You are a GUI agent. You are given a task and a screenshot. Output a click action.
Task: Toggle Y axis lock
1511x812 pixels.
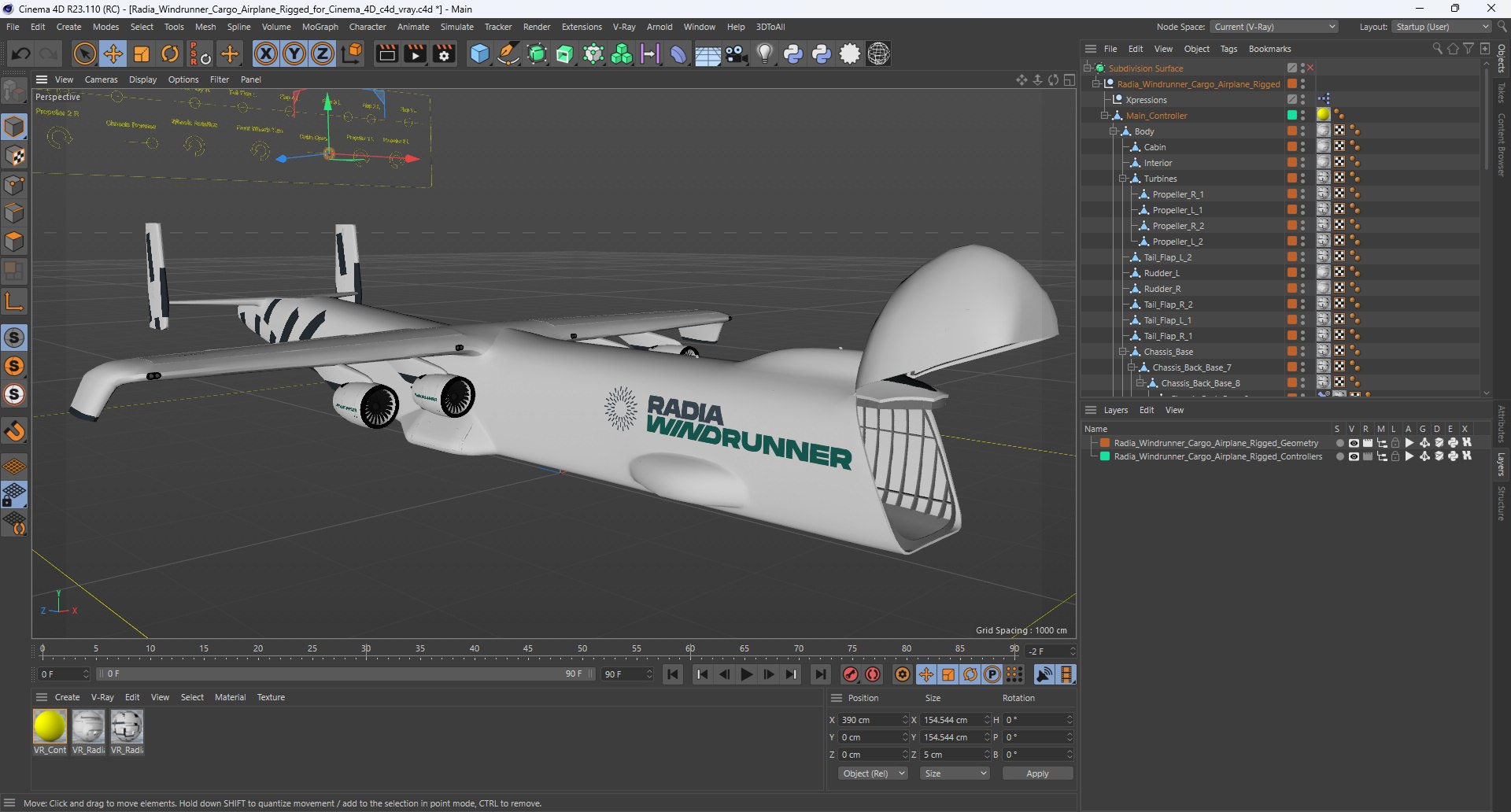(x=294, y=54)
